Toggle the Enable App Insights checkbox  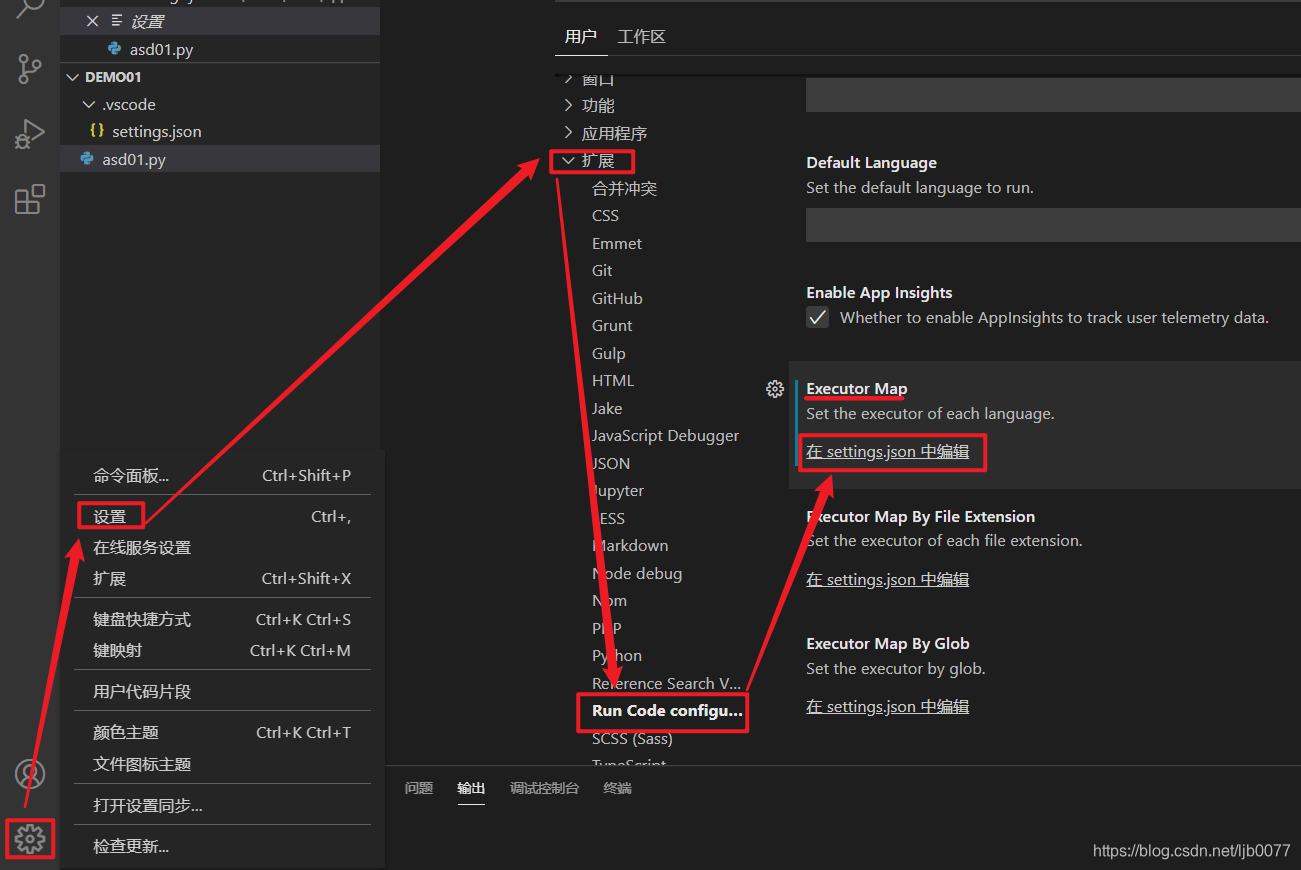(818, 317)
